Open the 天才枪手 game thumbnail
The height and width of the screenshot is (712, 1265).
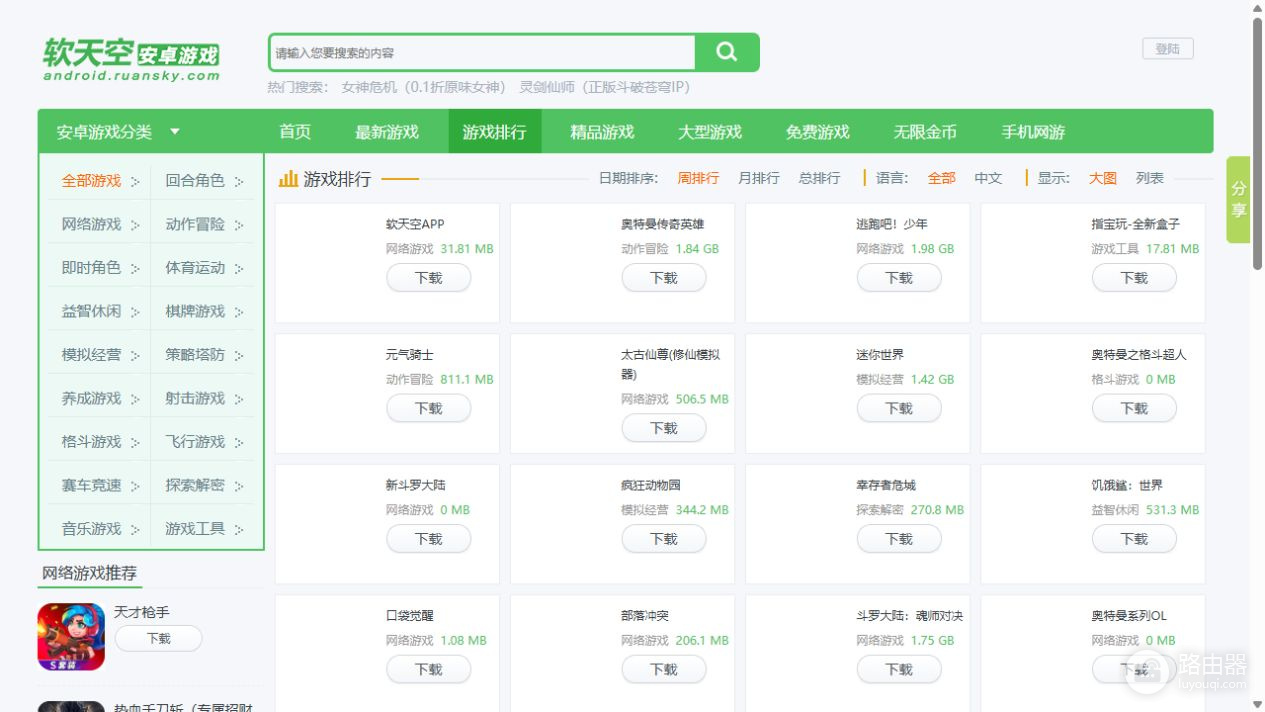(71, 636)
